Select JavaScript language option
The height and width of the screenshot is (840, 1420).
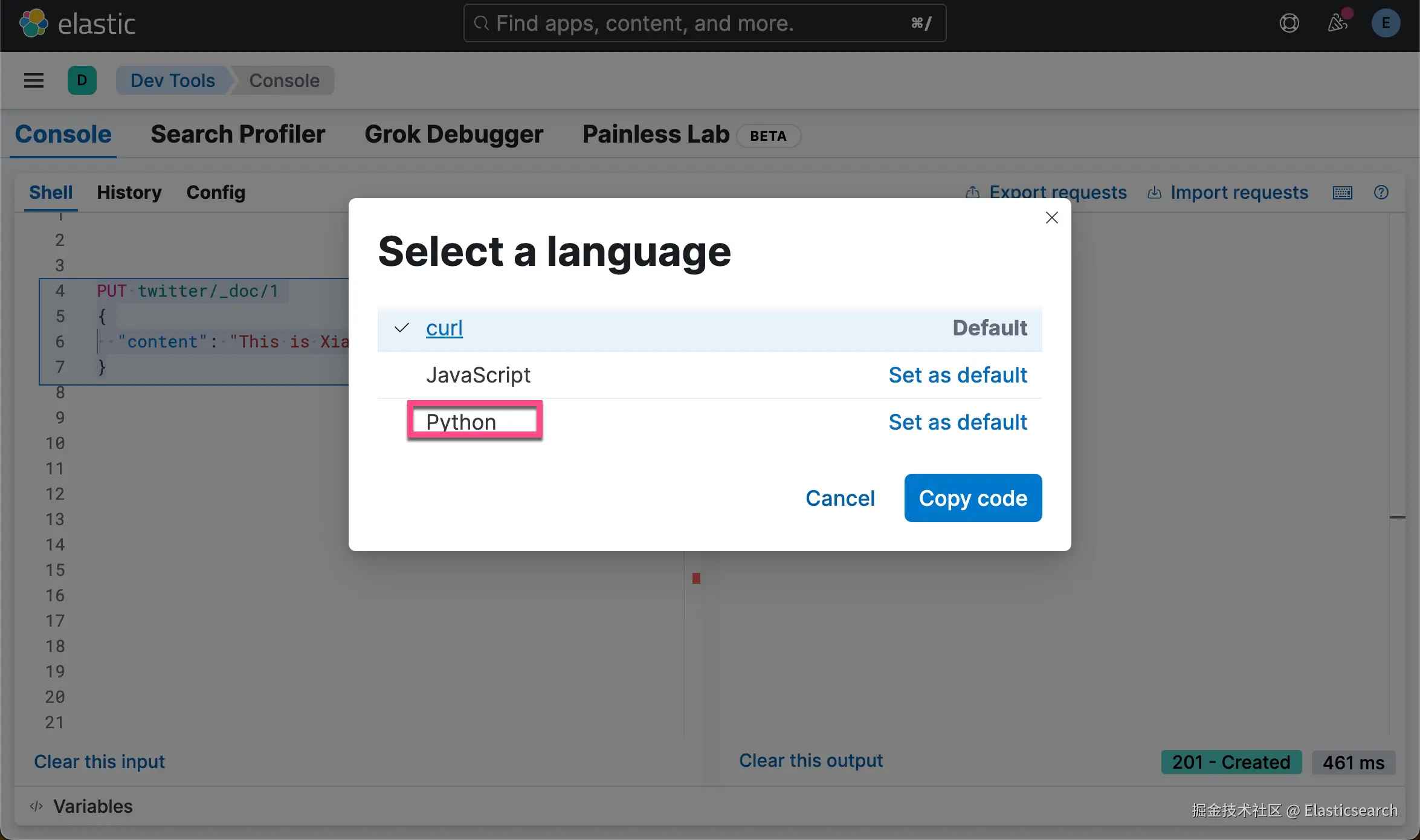point(478,375)
